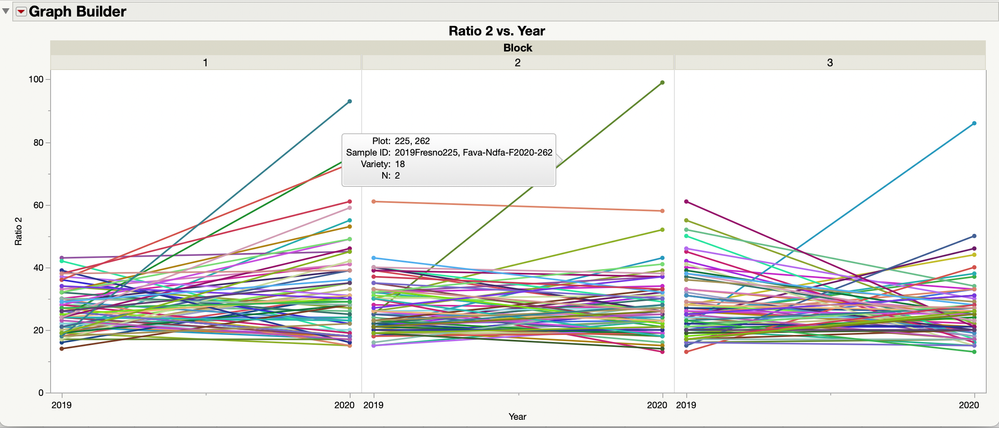Select the Block 1 2020 point near 93

[350, 101]
